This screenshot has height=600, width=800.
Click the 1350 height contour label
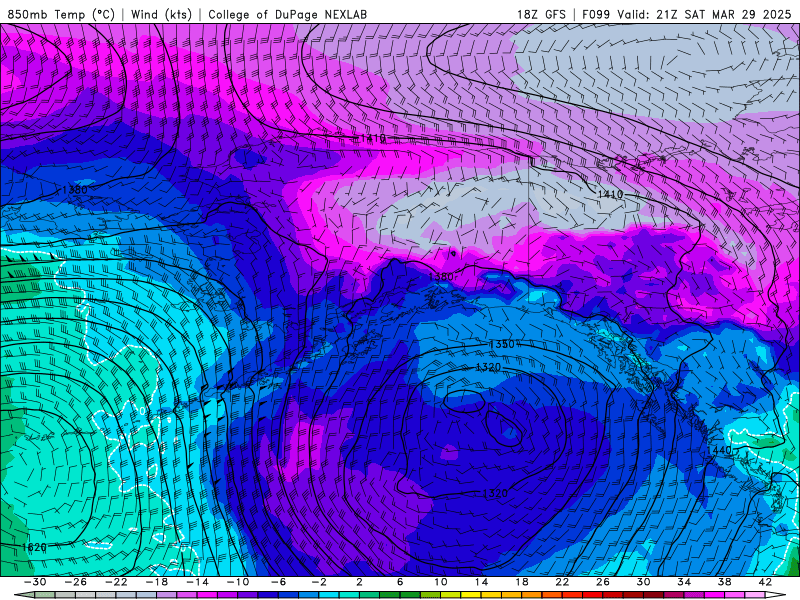pyautogui.click(x=502, y=344)
